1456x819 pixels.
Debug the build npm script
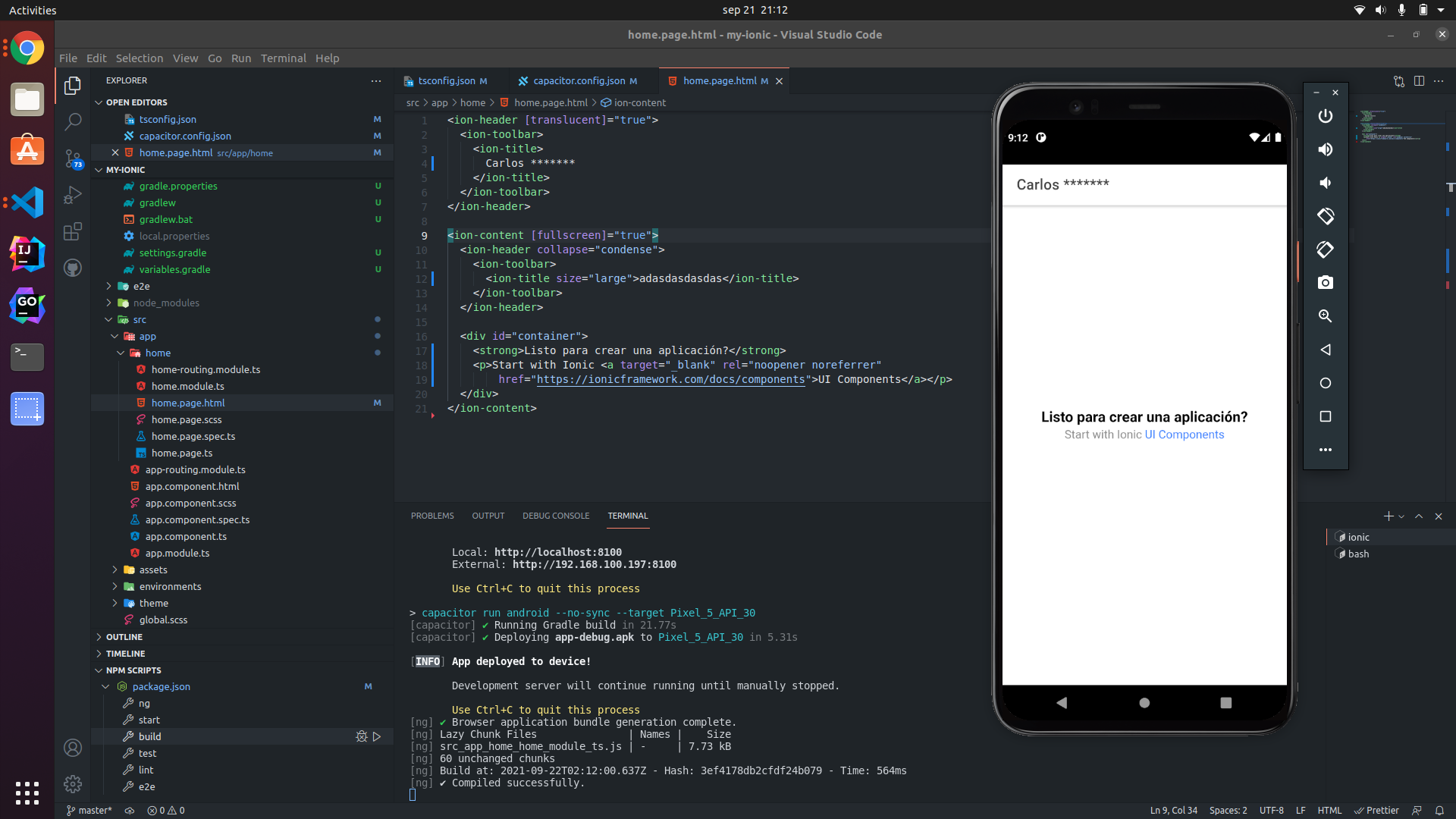(x=362, y=736)
